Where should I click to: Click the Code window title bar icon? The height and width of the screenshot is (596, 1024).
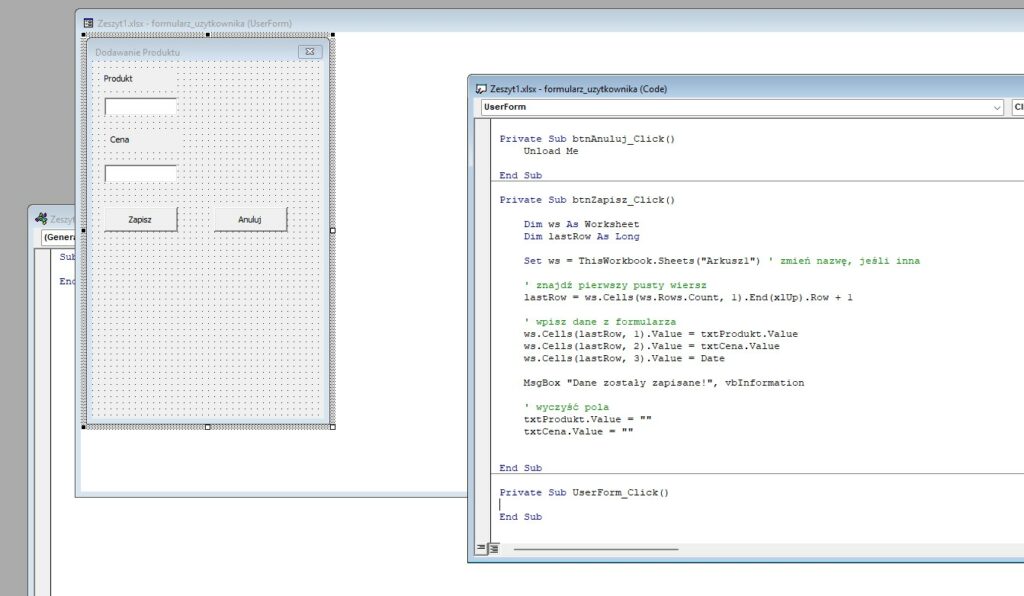click(481, 89)
